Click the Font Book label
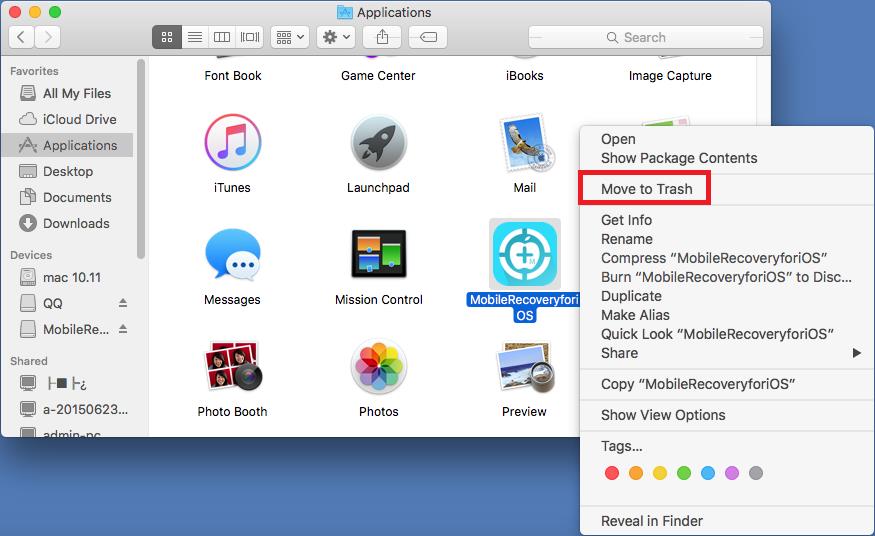 [x=233, y=75]
